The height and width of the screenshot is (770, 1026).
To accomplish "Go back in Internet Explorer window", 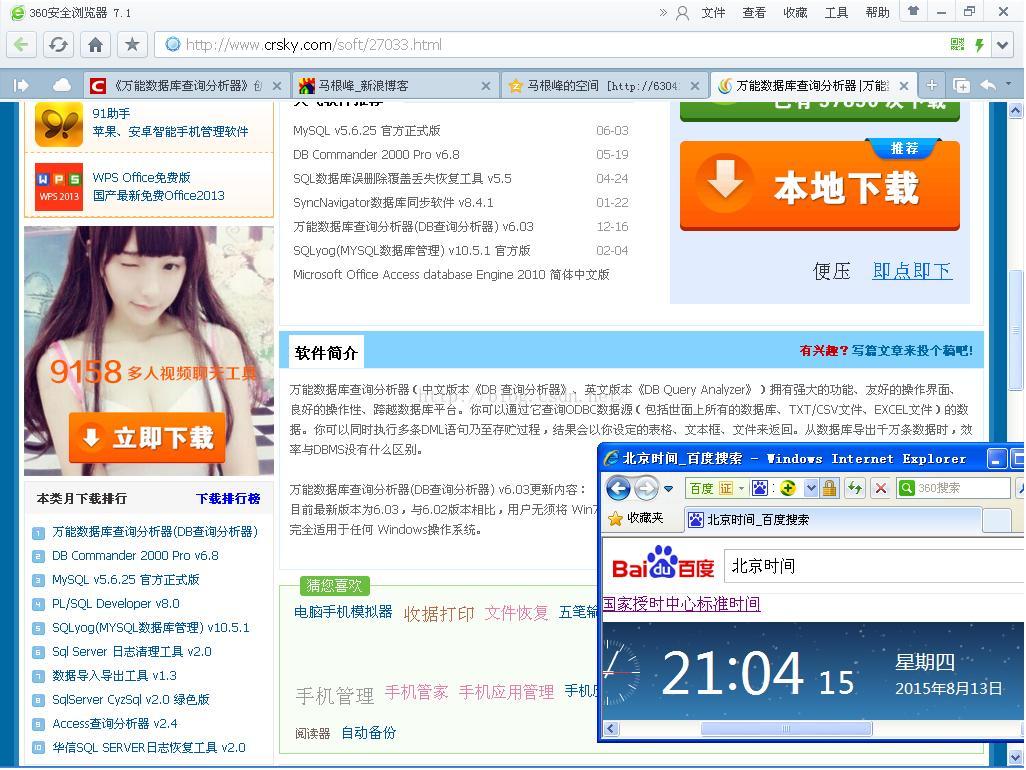I will pyautogui.click(x=618, y=488).
